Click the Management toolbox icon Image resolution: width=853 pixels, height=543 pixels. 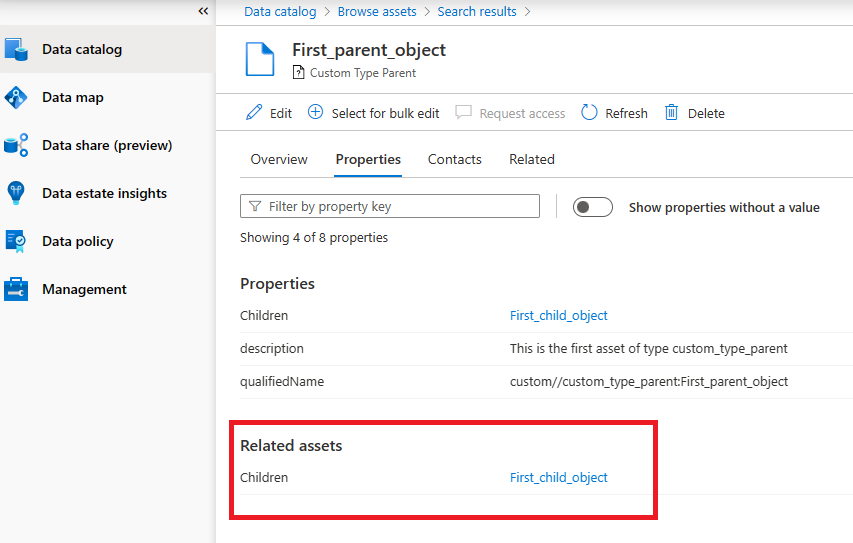[x=16, y=289]
